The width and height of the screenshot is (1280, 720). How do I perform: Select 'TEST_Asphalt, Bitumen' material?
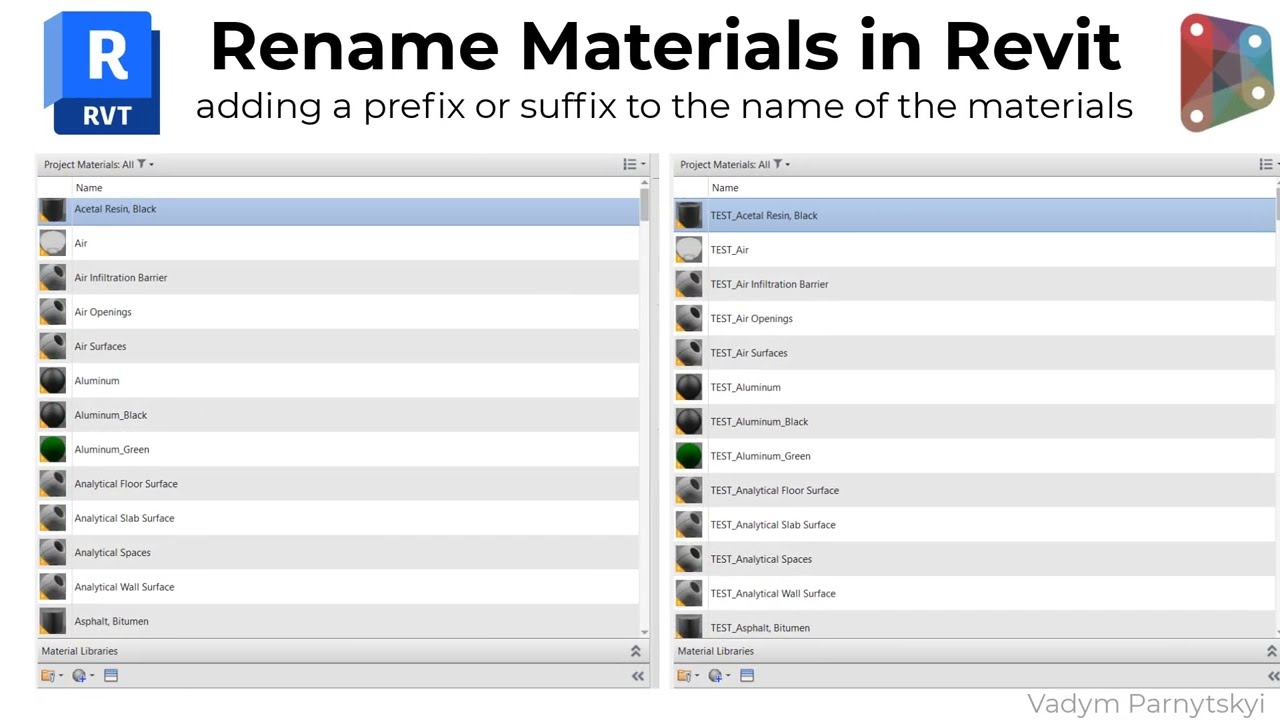click(975, 626)
